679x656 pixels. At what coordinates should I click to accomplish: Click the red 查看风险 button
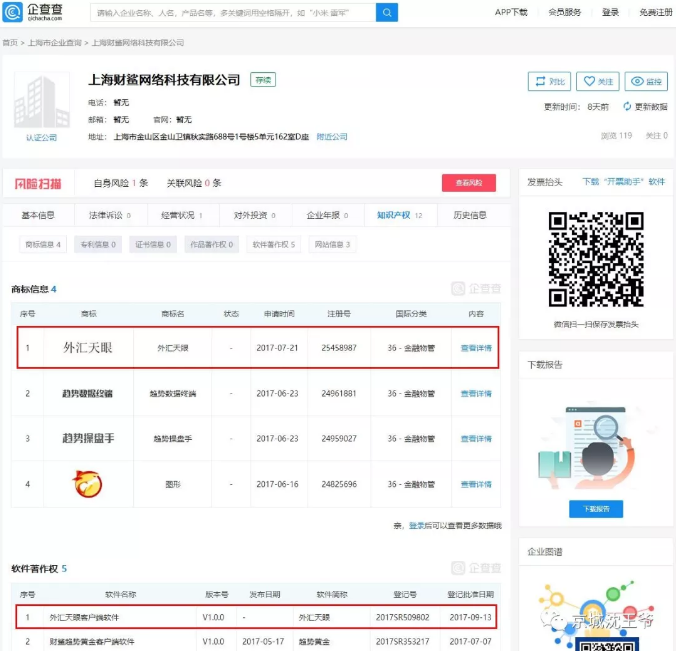(471, 183)
